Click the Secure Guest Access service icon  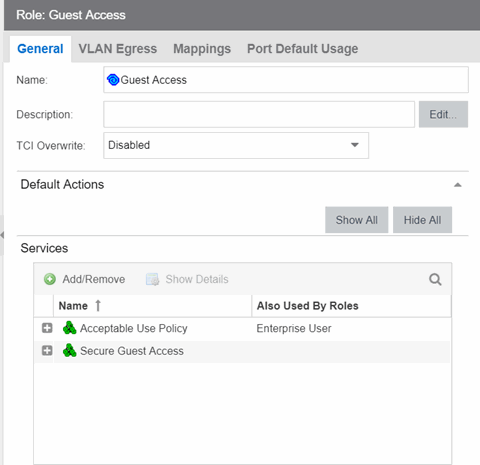[69, 350]
